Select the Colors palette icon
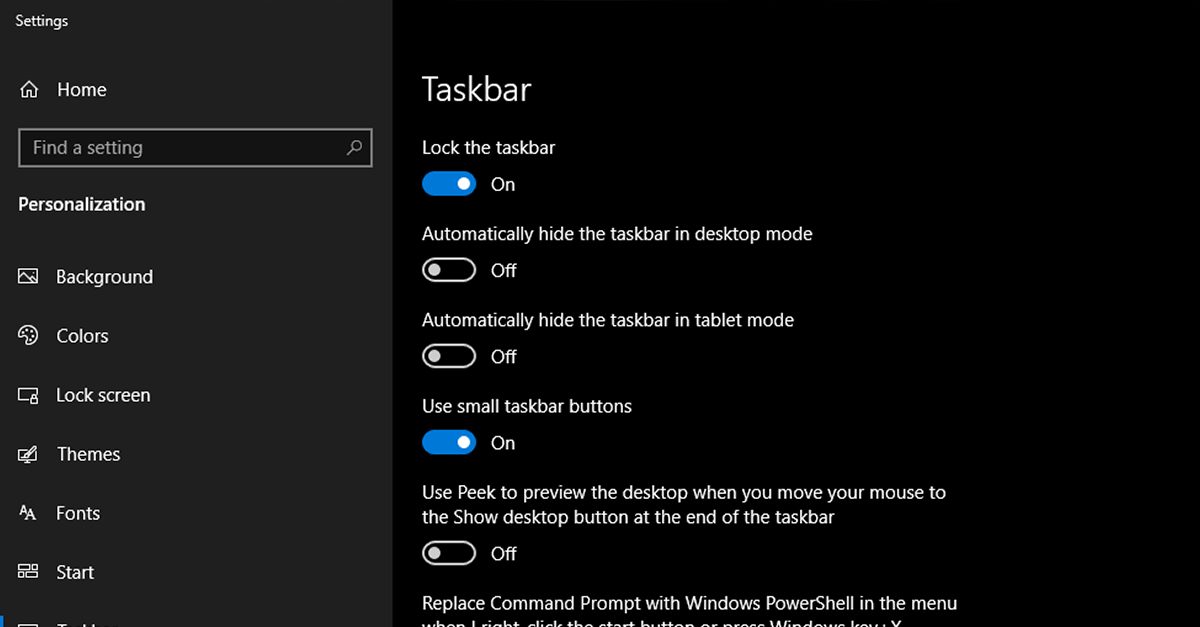The image size is (1200, 627). point(29,336)
